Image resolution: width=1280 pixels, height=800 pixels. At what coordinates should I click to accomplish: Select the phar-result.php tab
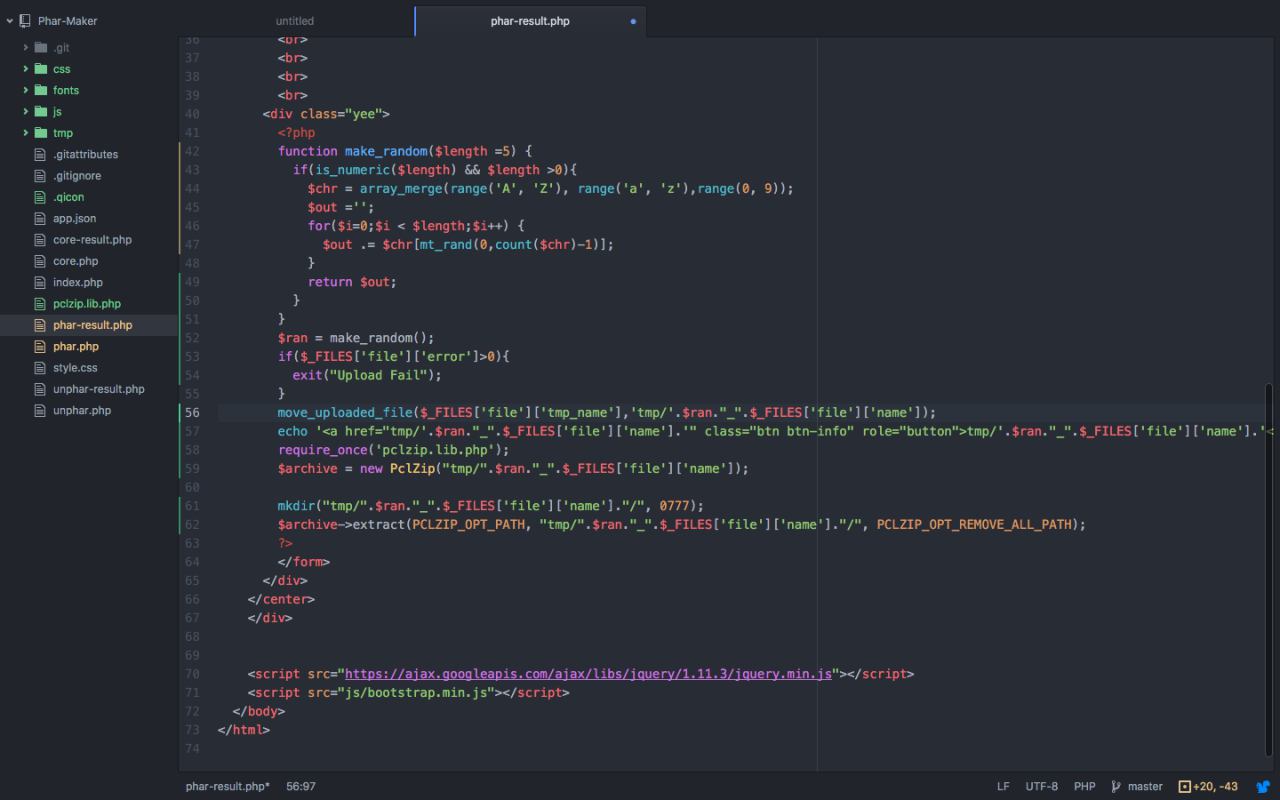point(530,21)
